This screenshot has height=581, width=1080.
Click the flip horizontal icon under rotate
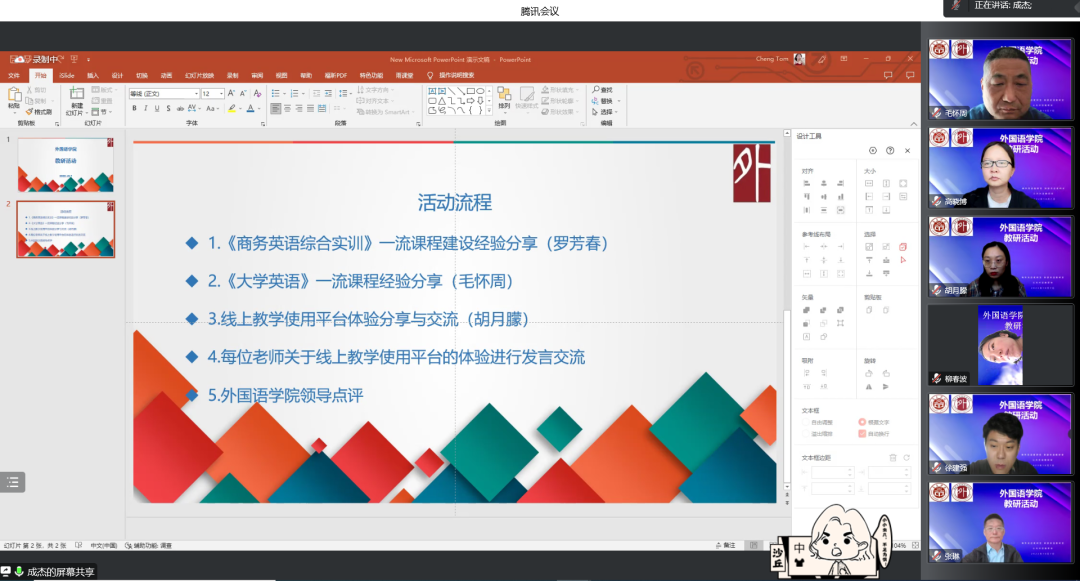pos(869,387)
